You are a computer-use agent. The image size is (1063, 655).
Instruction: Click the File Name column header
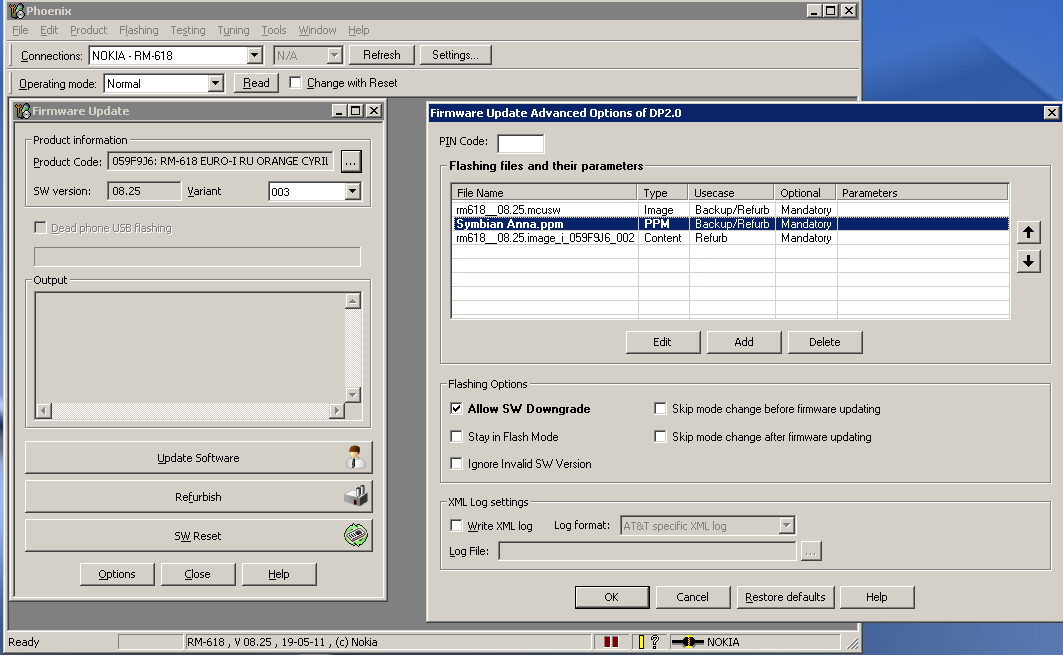544,193
